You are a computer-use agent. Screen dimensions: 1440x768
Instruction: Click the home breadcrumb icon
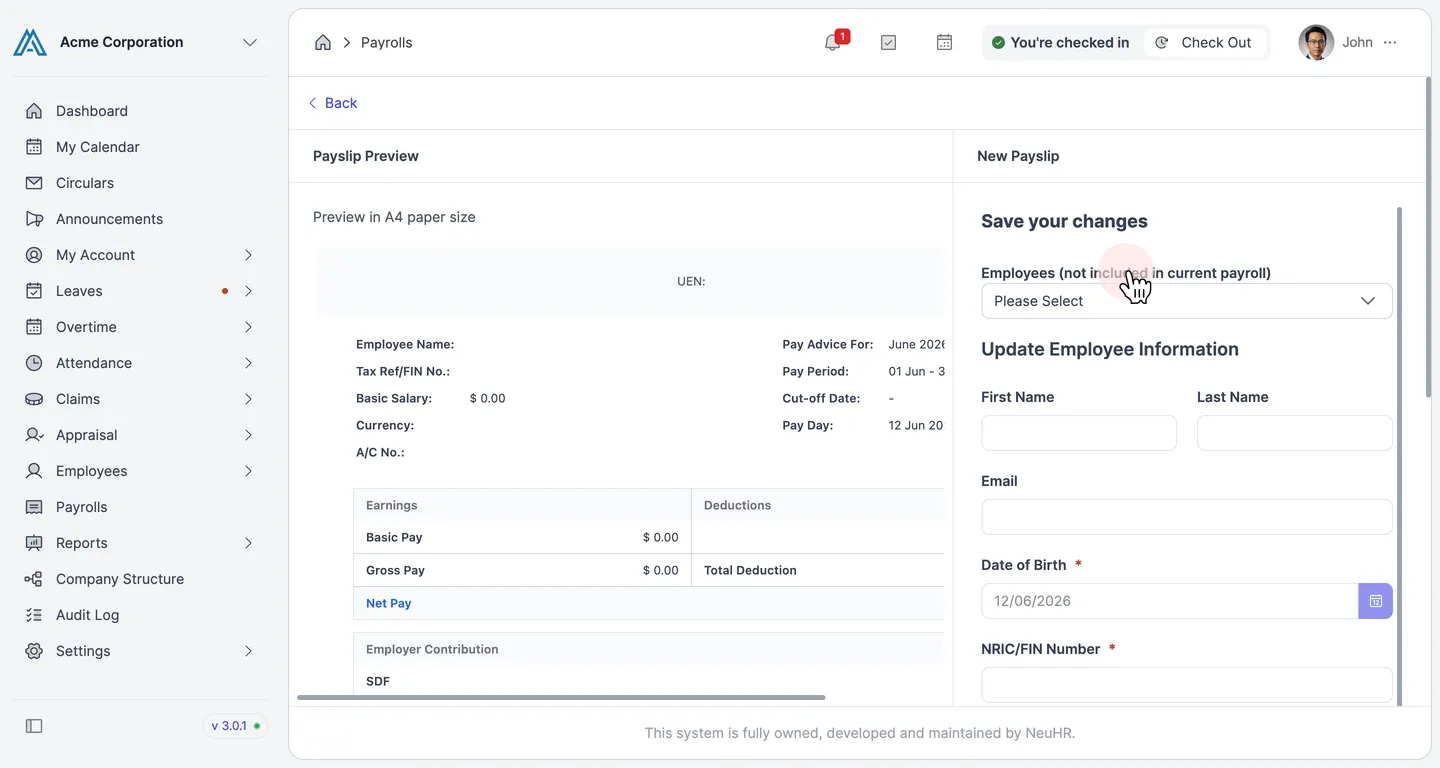pos(323,42)
